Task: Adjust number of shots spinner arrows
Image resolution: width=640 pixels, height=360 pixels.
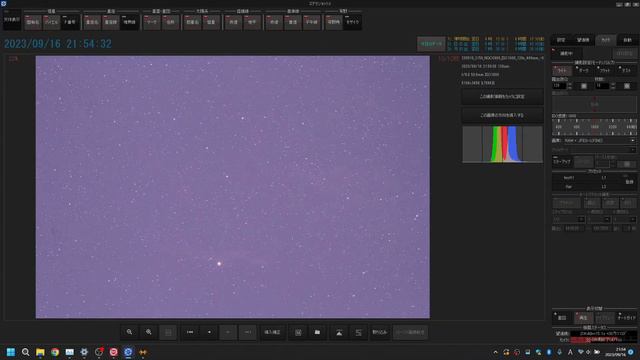Action: (613, 86)
